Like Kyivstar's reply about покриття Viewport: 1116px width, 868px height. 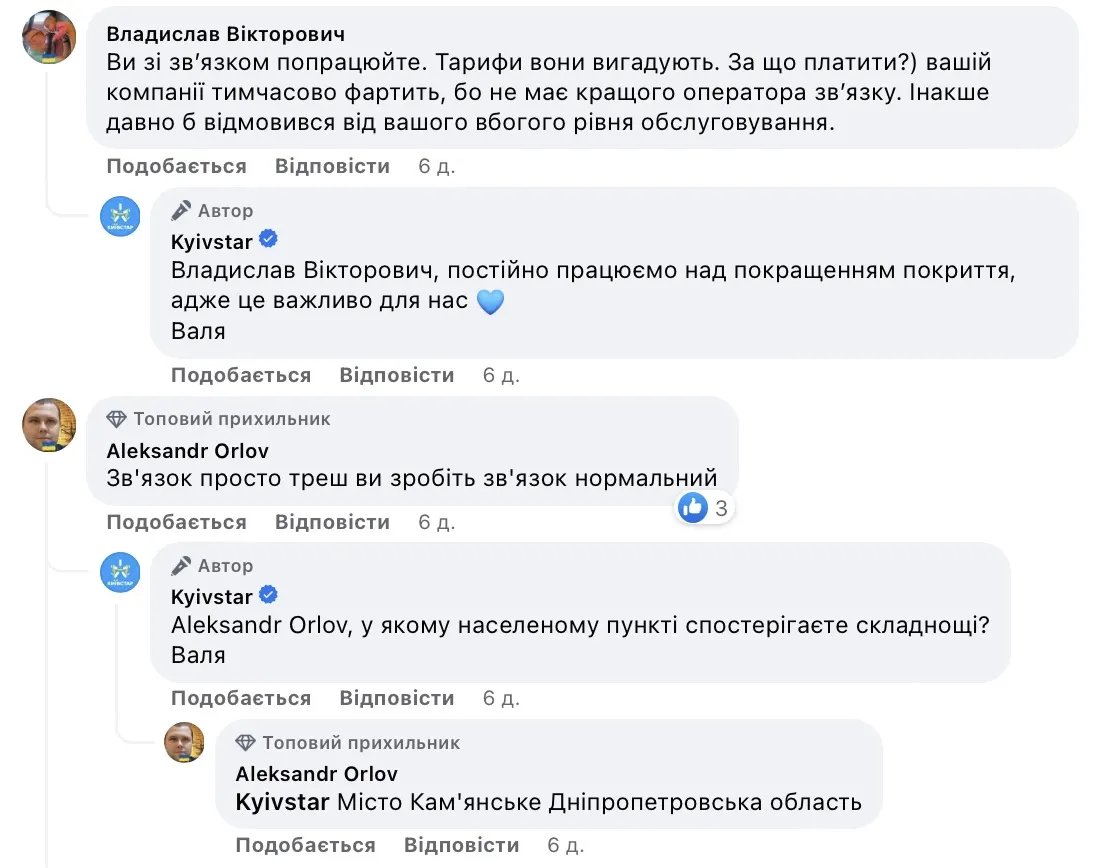coord(241,375)
